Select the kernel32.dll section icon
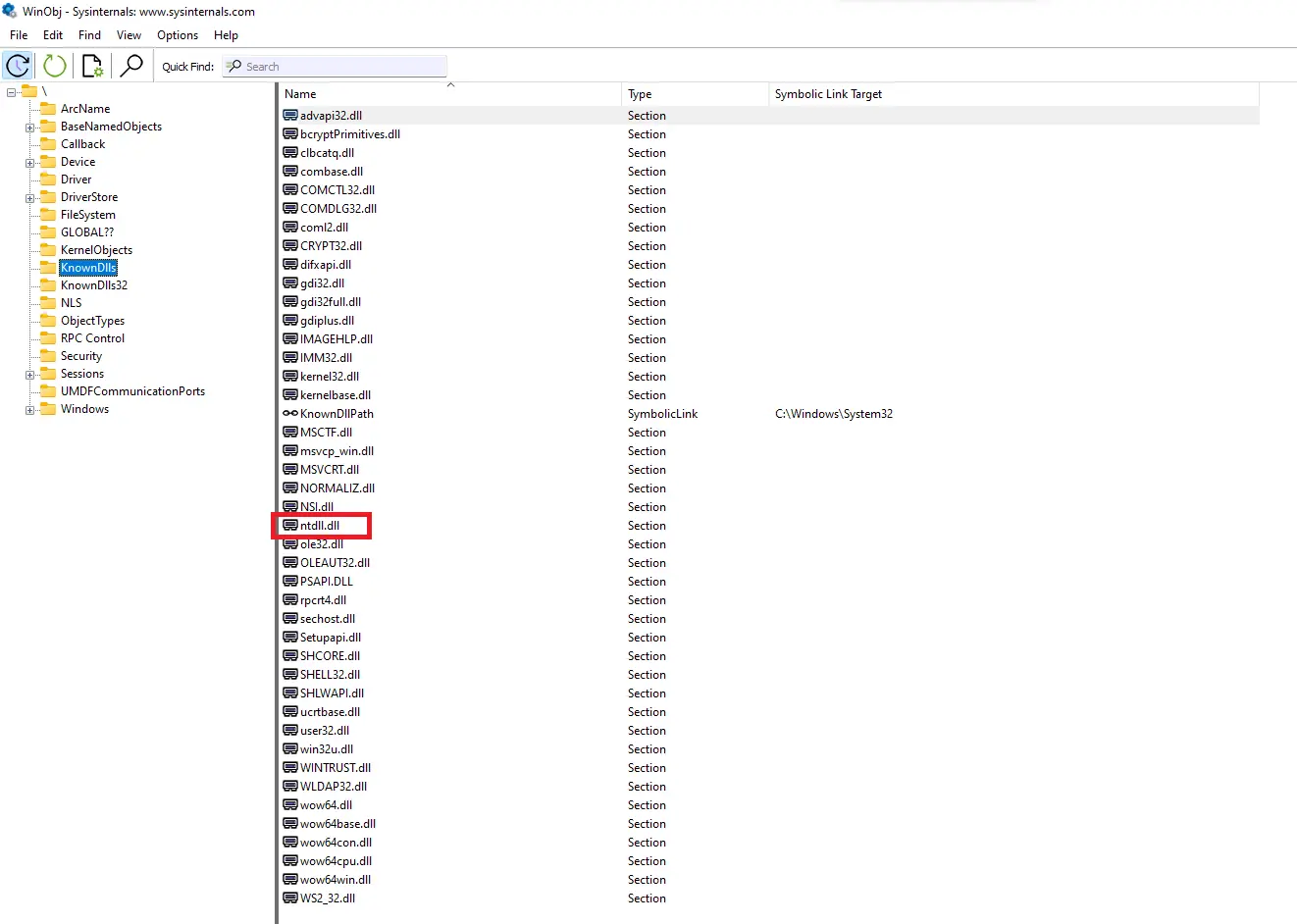1297x924 pixels. click(x=290, y=377)
